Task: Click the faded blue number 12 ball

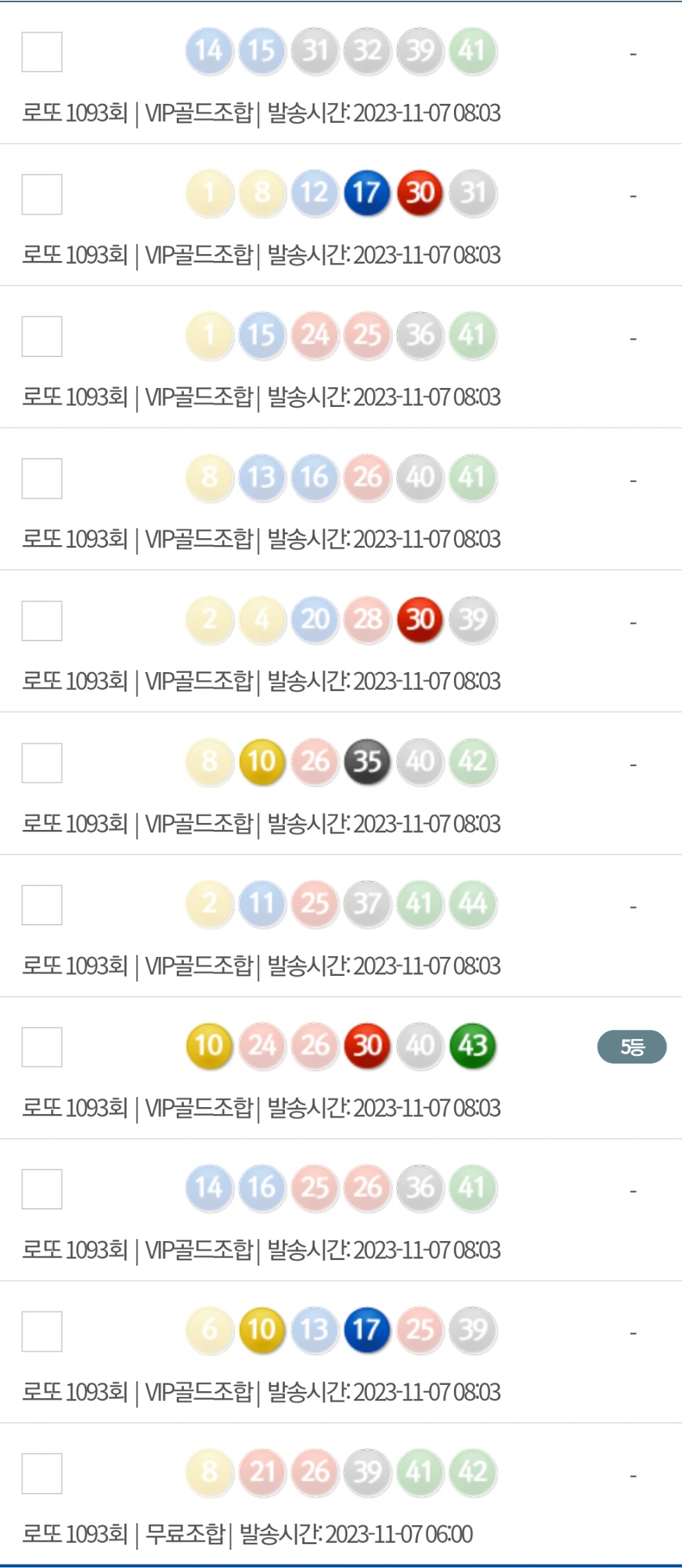Action: [314, 193]
